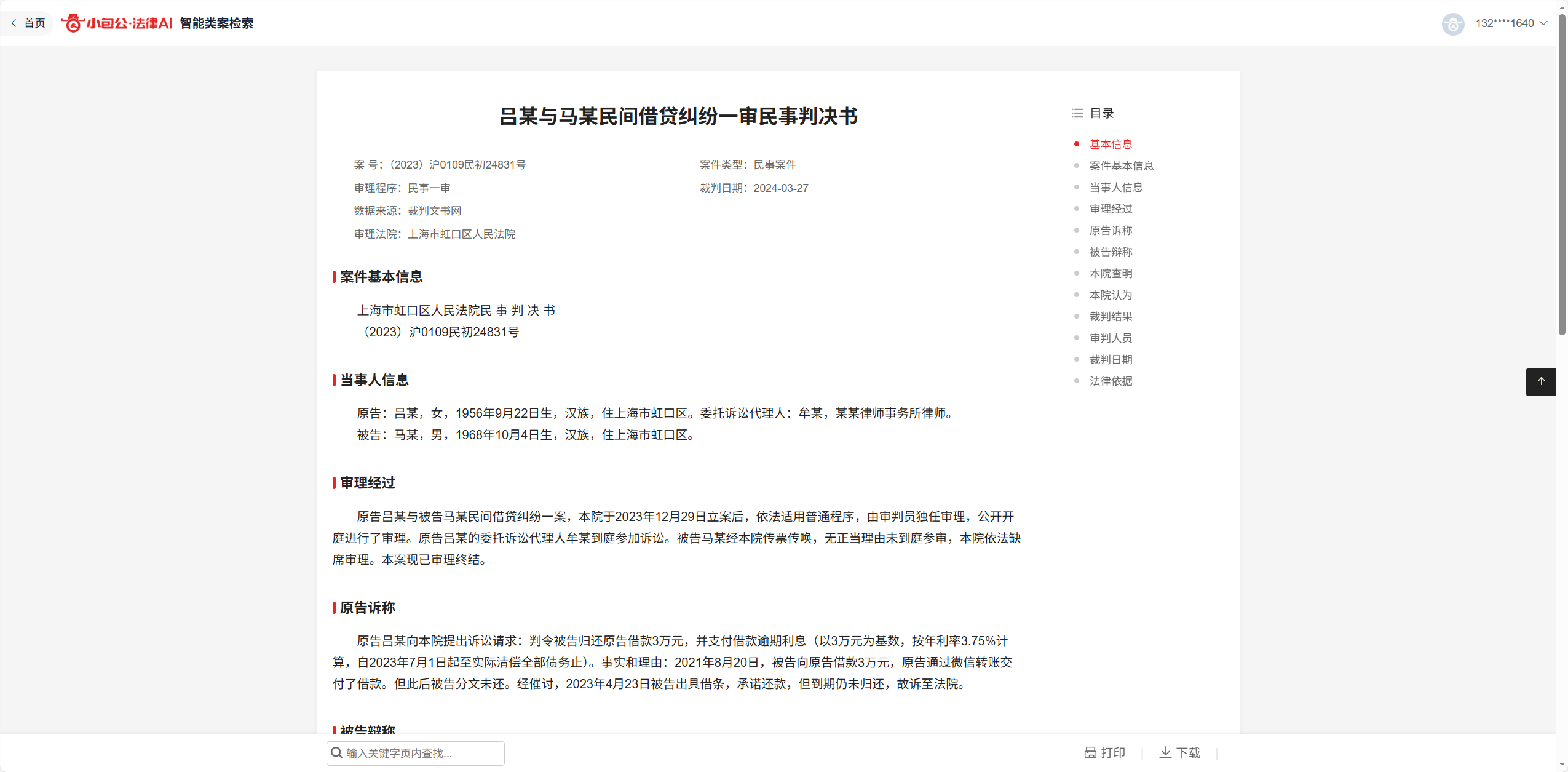Click the printer icon for 打印

pos(1090,752)
